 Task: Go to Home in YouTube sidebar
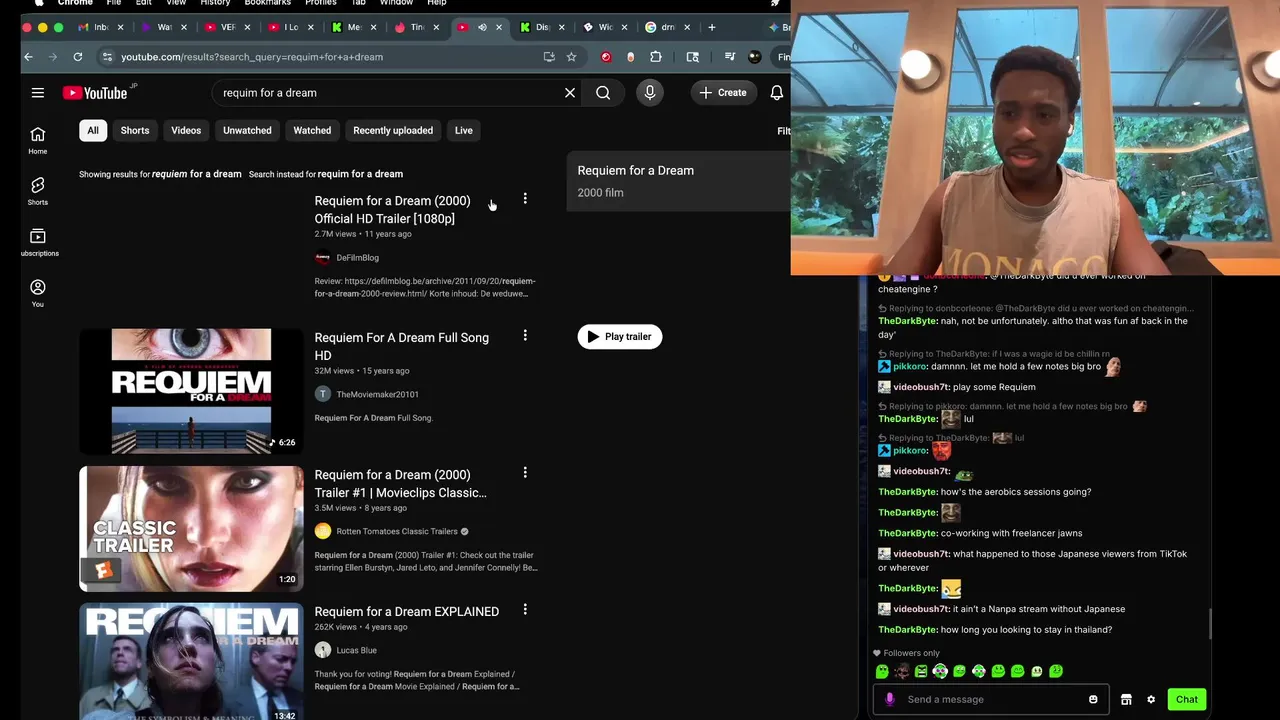(38, 141)
